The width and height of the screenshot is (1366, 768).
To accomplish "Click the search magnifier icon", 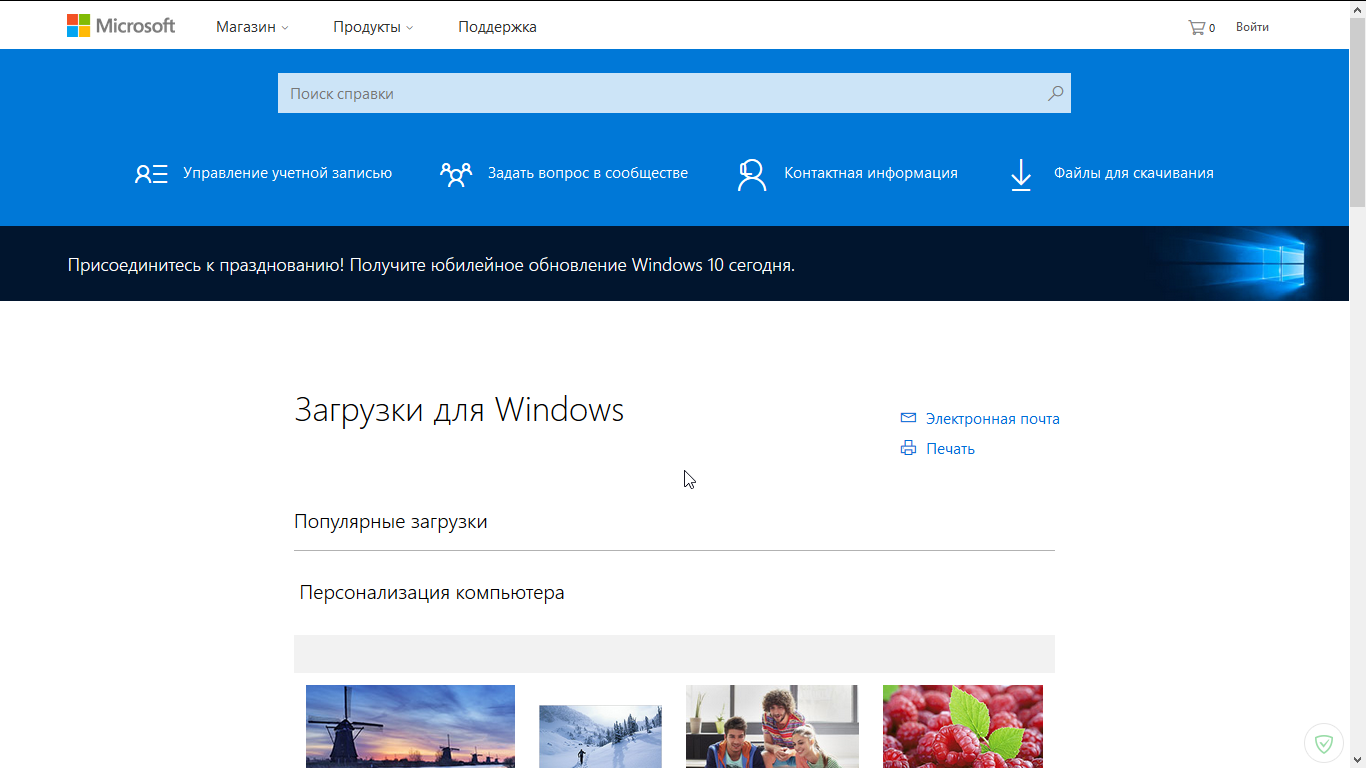I will click(x=1055, y=93).
